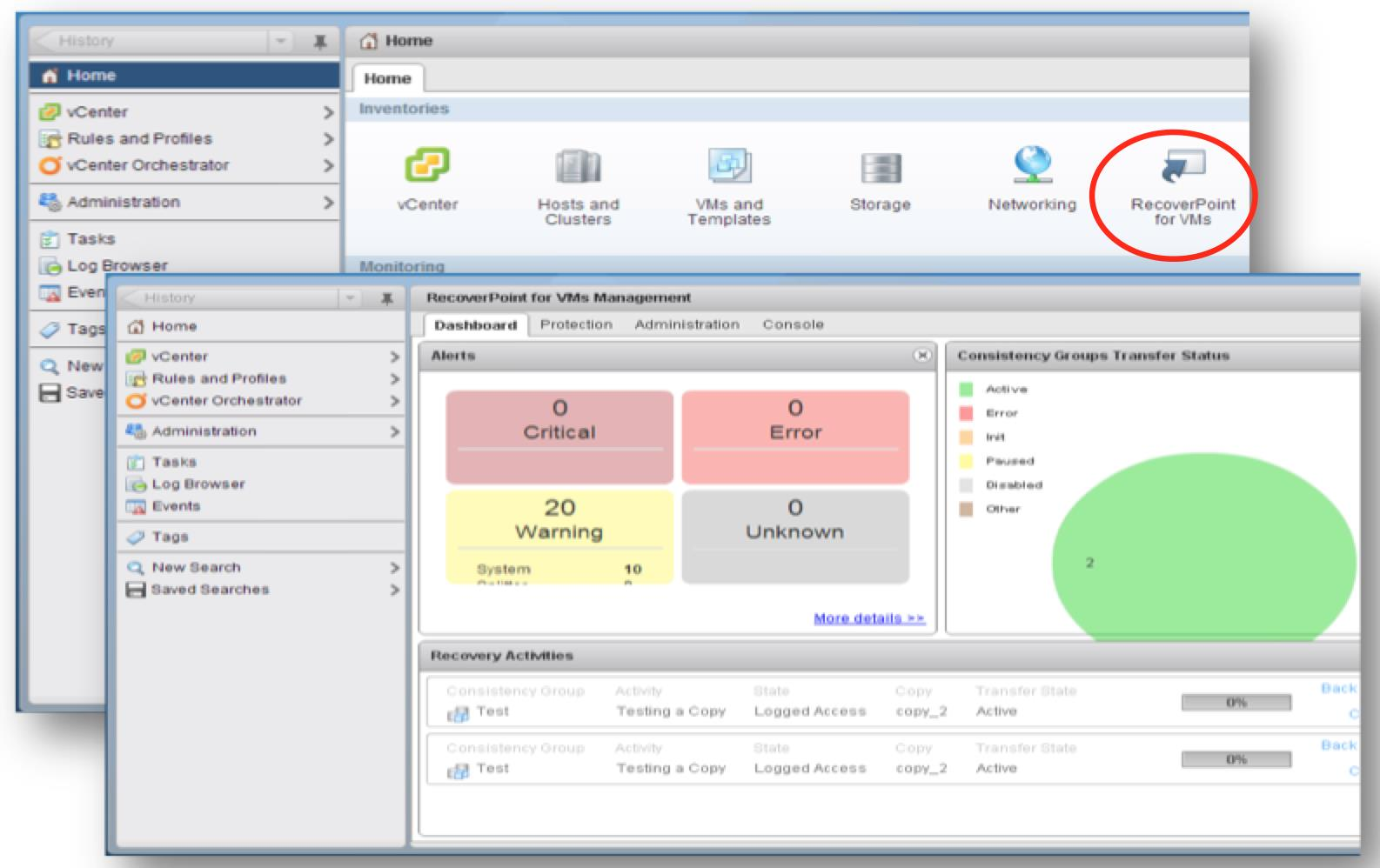
Task: Select Home item in back window navigator
Action: coord(184,76)
